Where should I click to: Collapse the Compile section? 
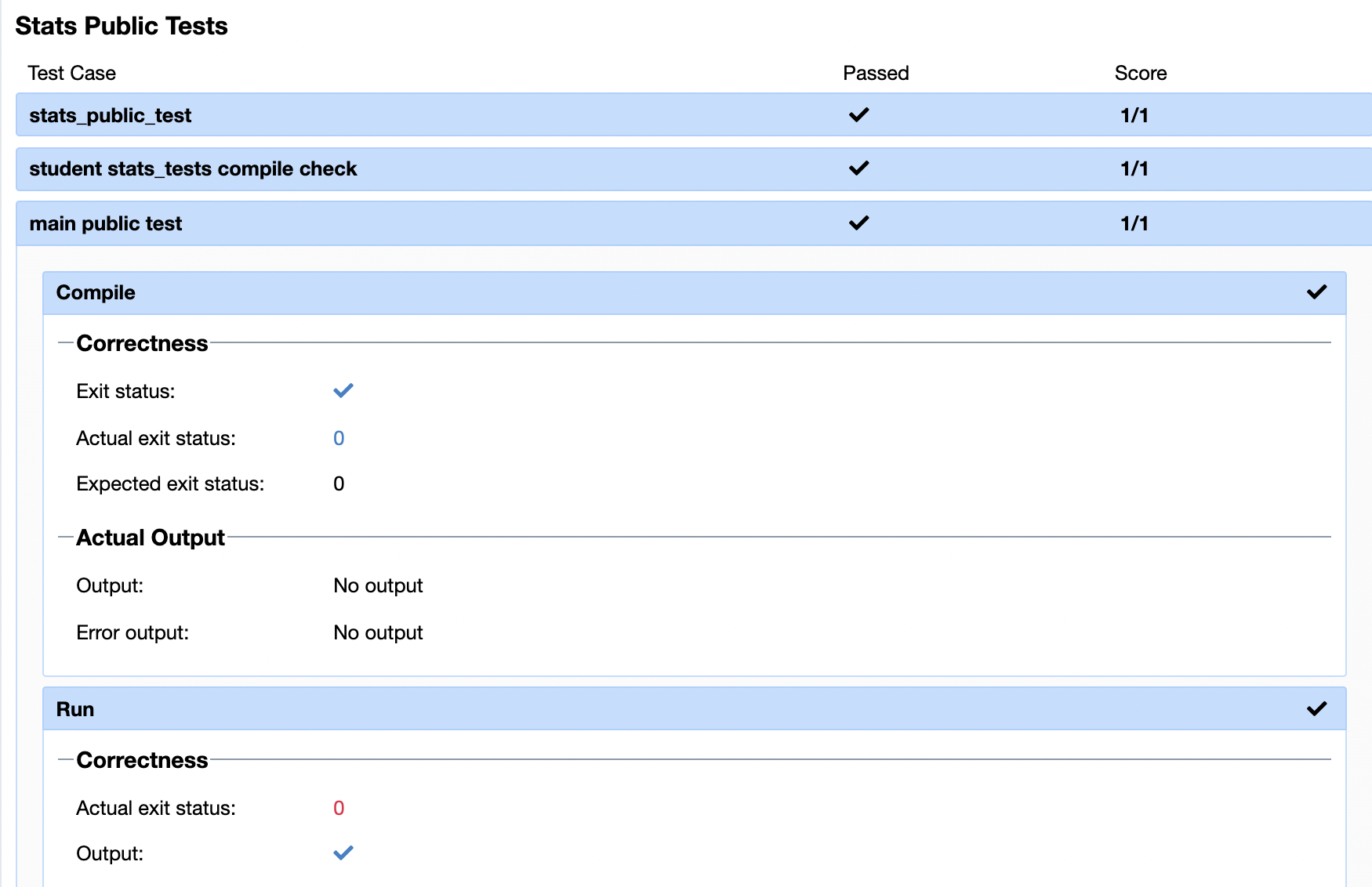click(x=95, y=292)
